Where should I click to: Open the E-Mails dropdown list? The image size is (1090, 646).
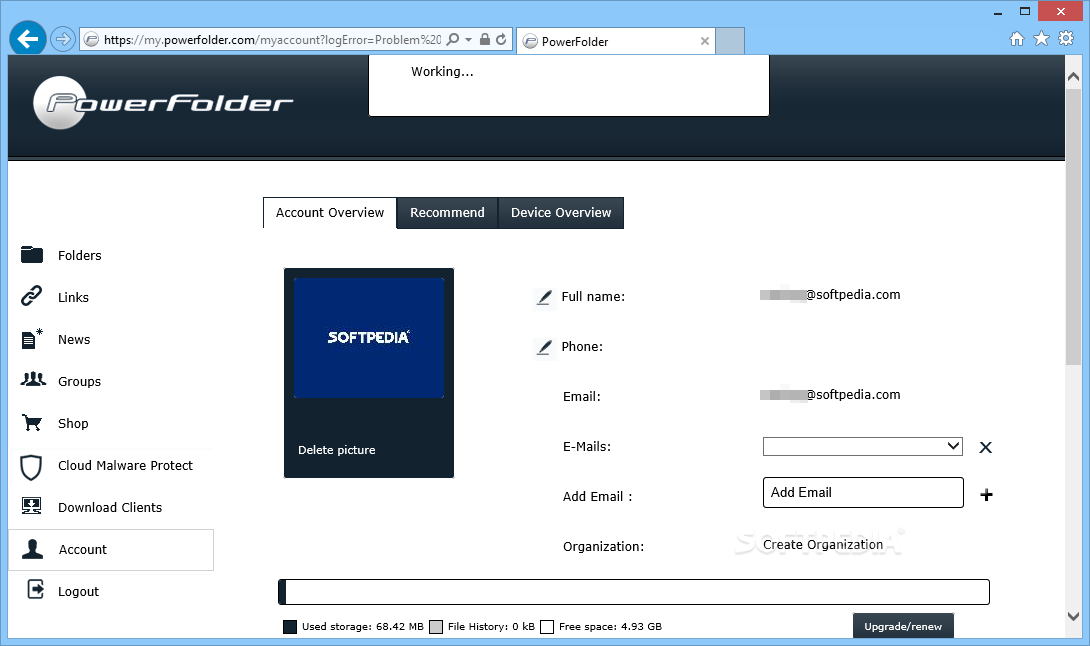click(863, 446)
